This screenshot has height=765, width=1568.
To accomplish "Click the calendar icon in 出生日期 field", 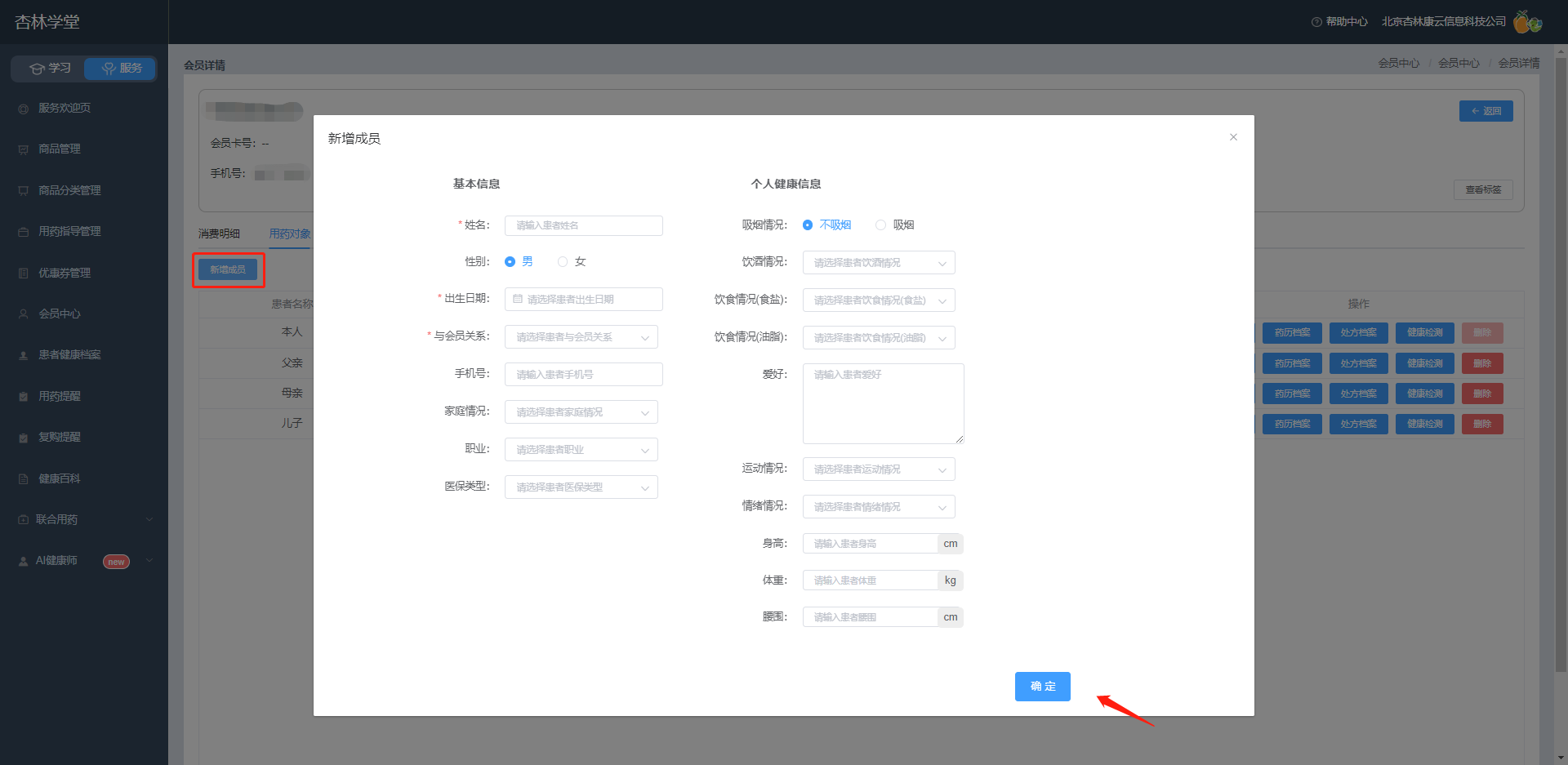I will [x=518, y=299].
